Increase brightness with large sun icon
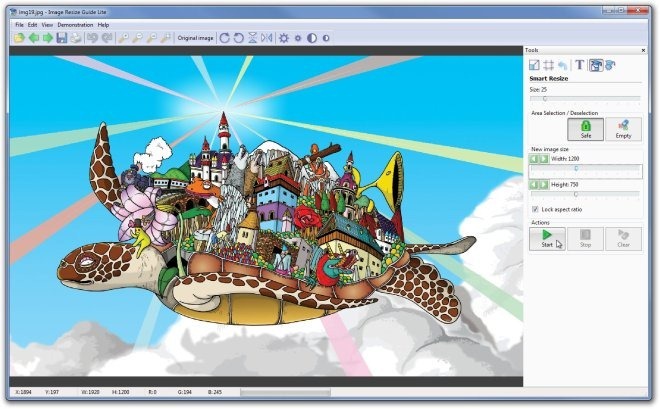 pyautogui.click(x=284, y=38)
